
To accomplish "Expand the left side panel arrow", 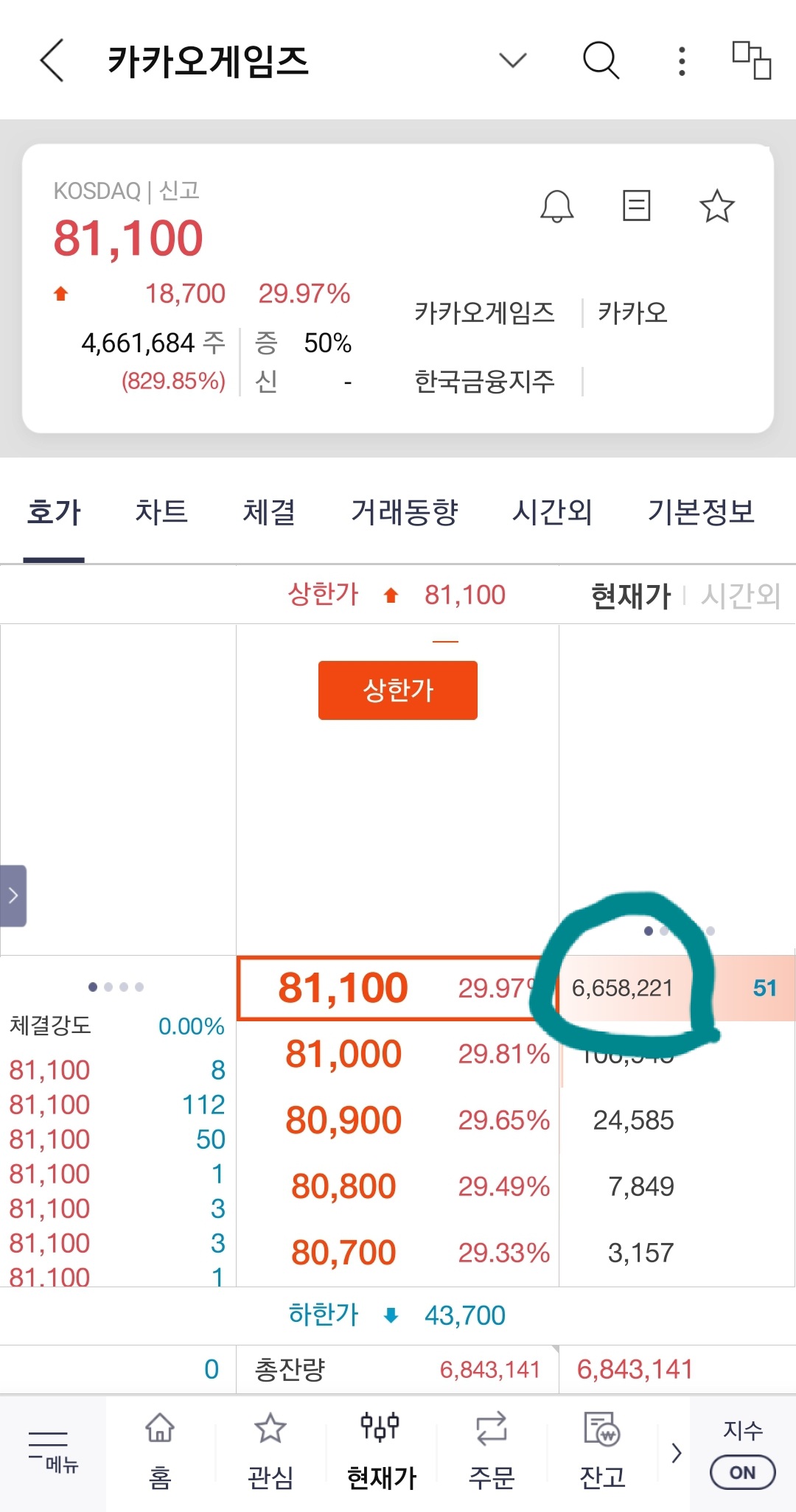I will point(13,895).
